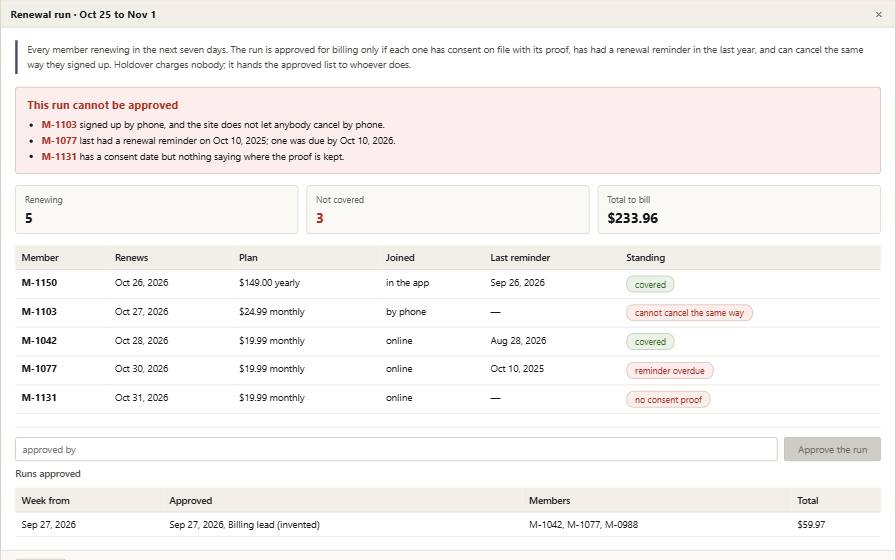Select member M-1042 in the table
This screenshot has width=896, height=560.
pyautogui.click(x=39, y=341)
